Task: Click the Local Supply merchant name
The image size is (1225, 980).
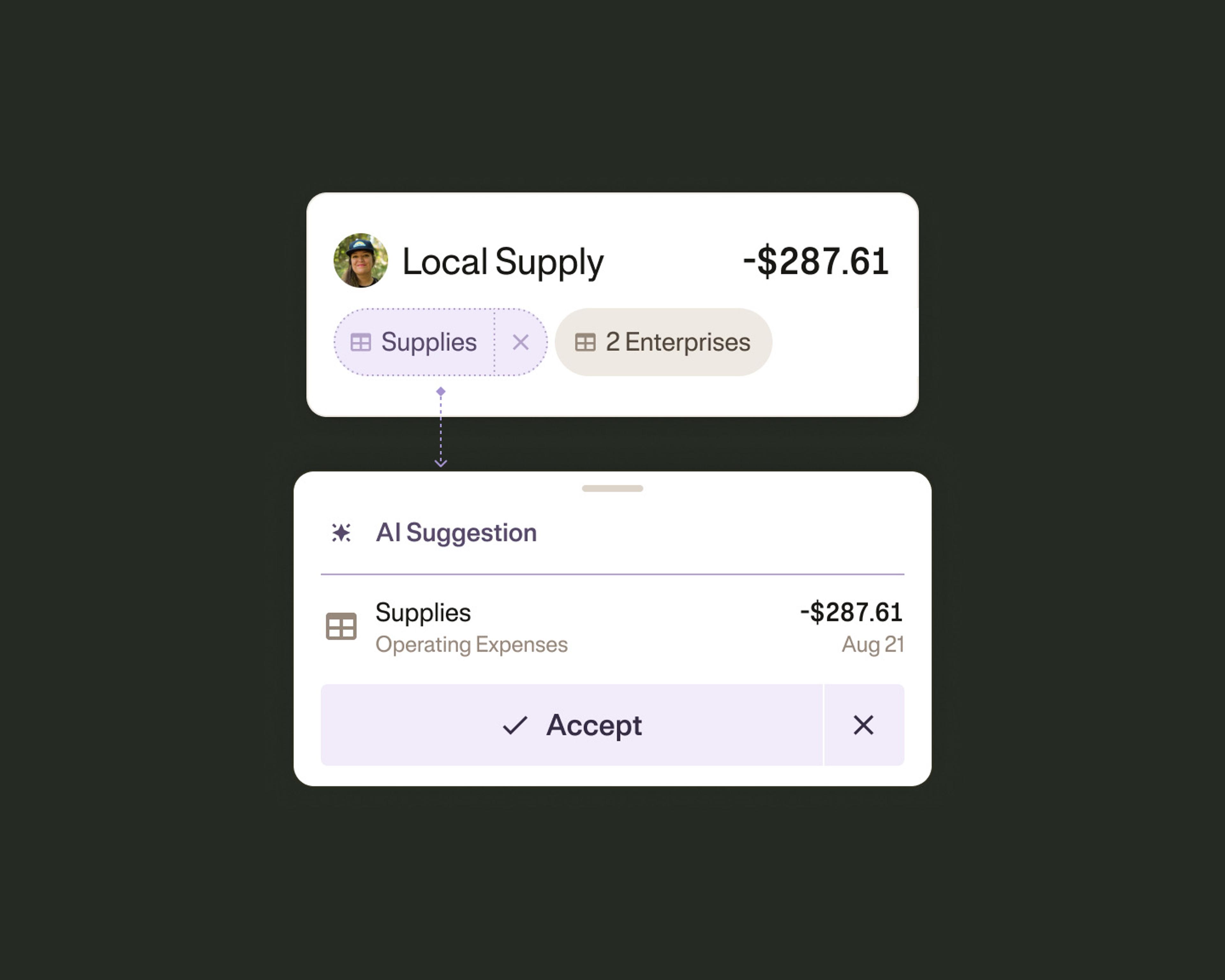Action: (503, 263)
